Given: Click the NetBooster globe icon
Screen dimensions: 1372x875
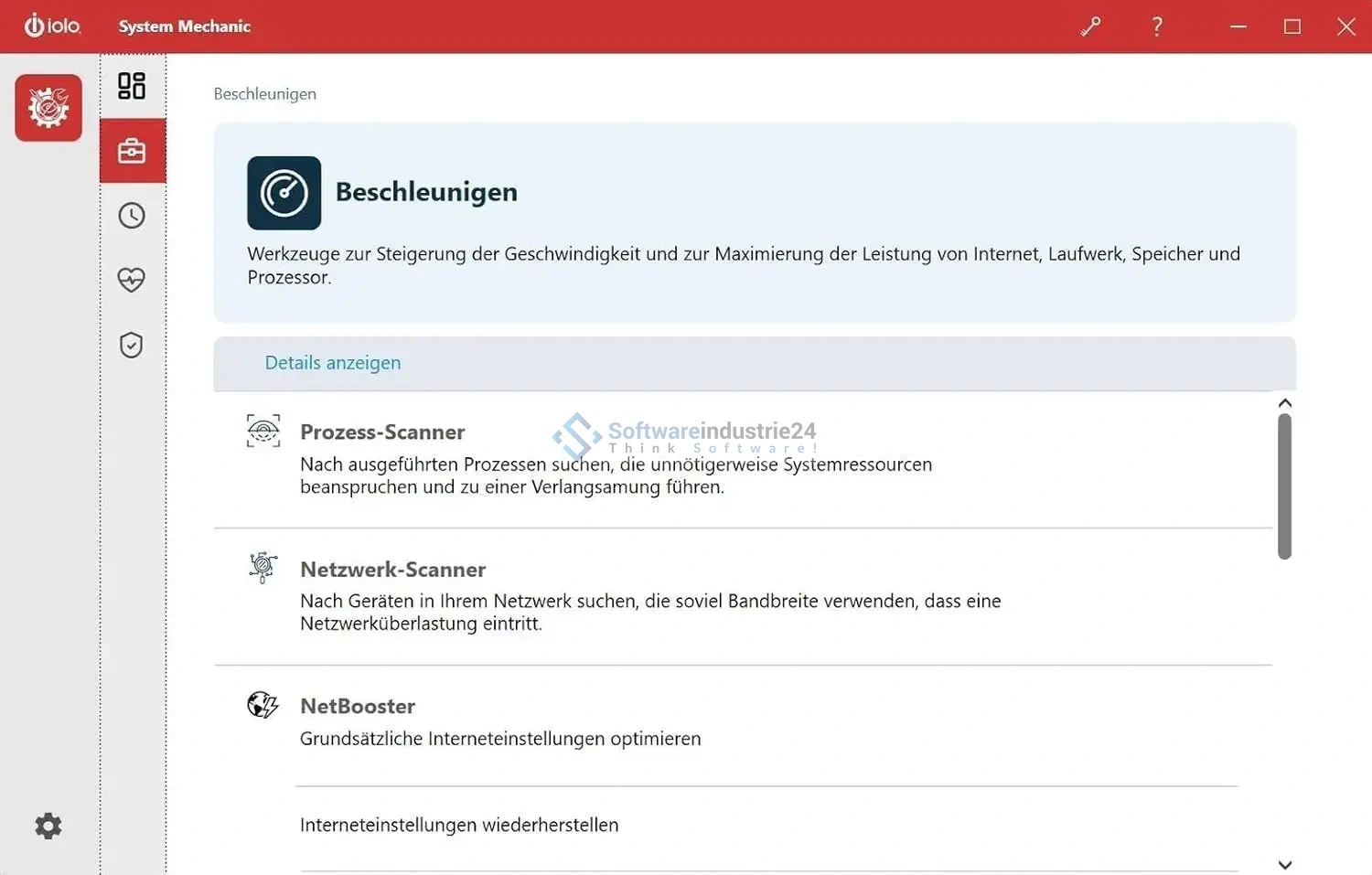Looking at the screenshot, I should [263, 705].
